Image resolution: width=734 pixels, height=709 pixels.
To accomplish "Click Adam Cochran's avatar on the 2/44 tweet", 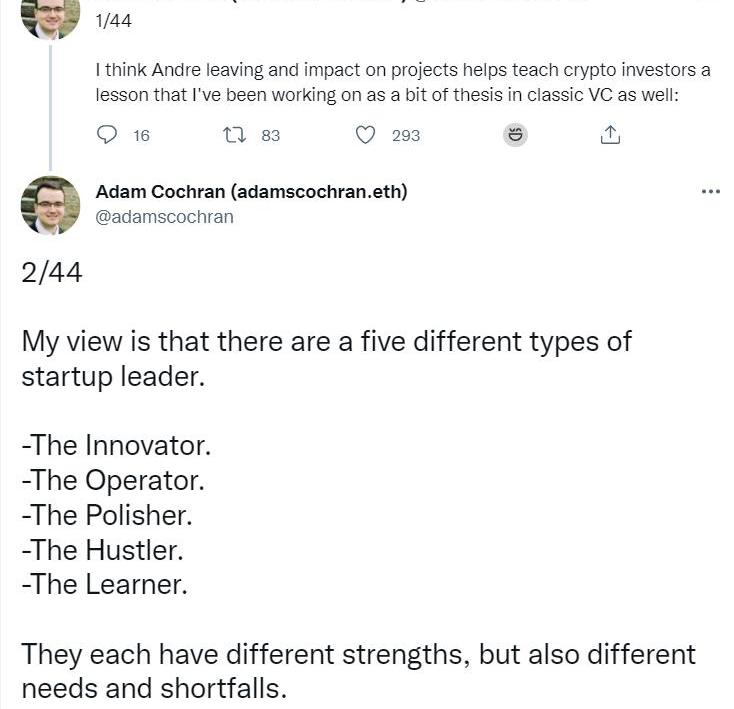I will (x=51, y=205).
